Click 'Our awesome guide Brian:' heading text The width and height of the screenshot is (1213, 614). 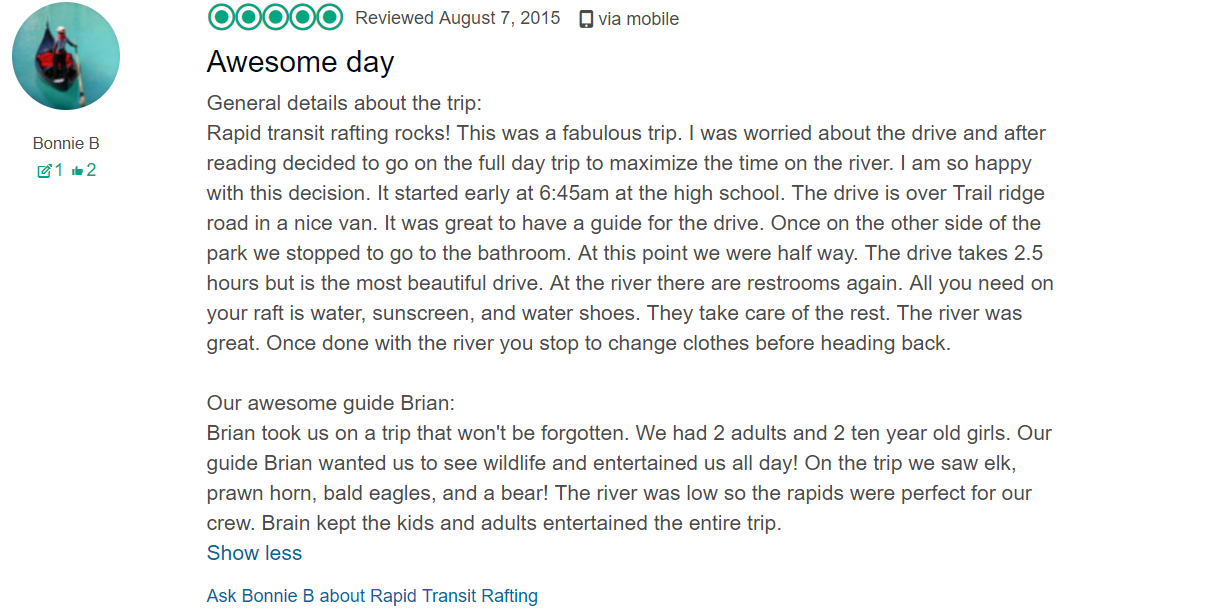pos(330,403)
